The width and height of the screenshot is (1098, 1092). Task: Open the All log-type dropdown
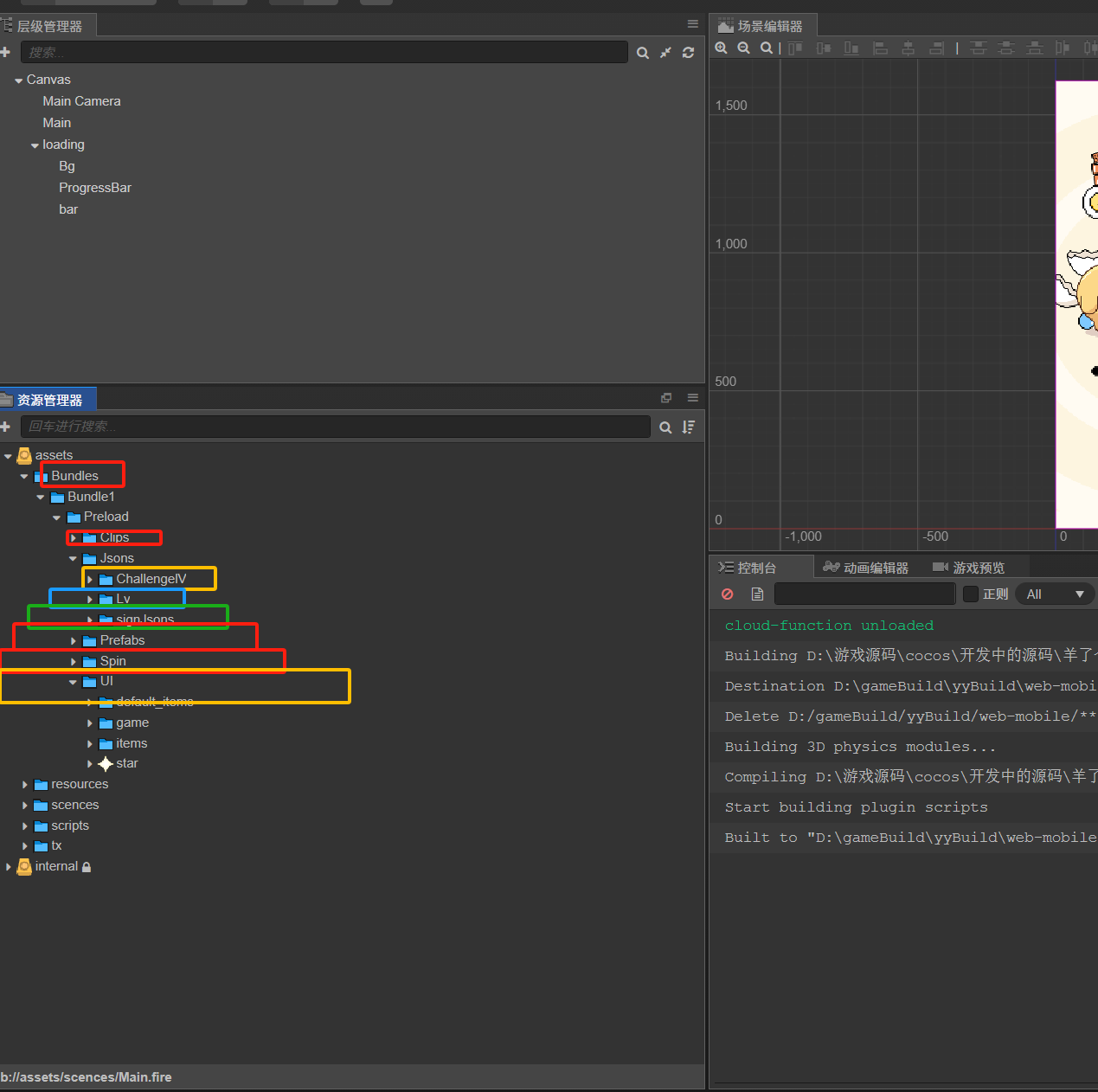point(1056,594)
